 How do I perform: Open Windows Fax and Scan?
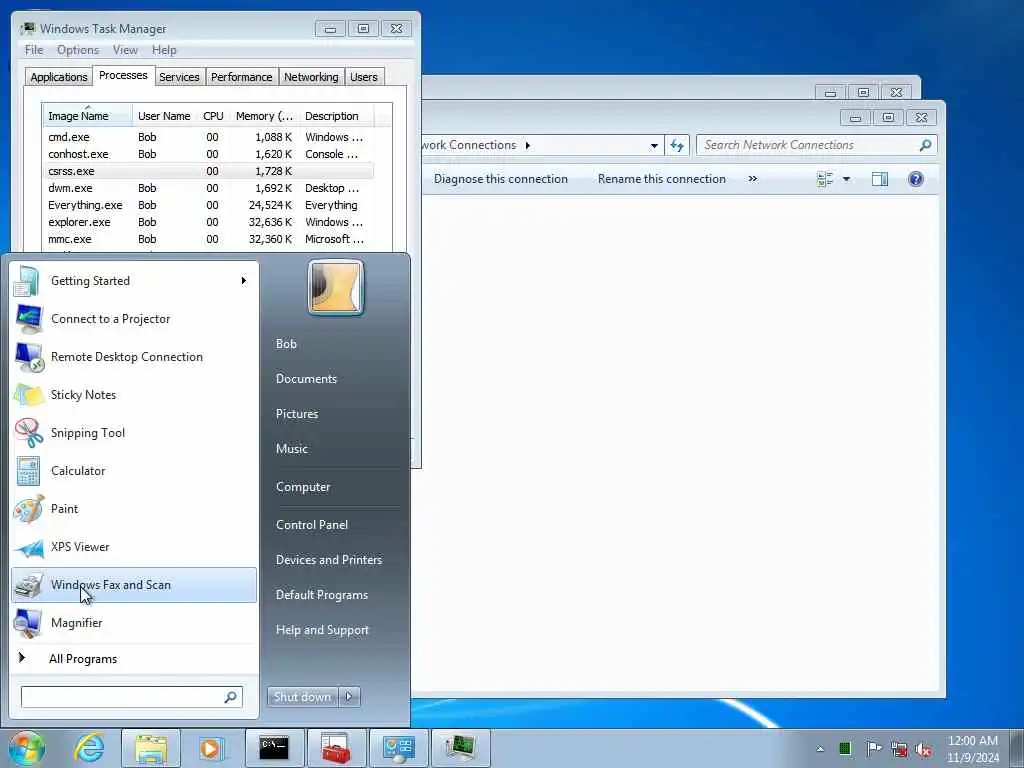pyautogui.click(x=134, y=584)
